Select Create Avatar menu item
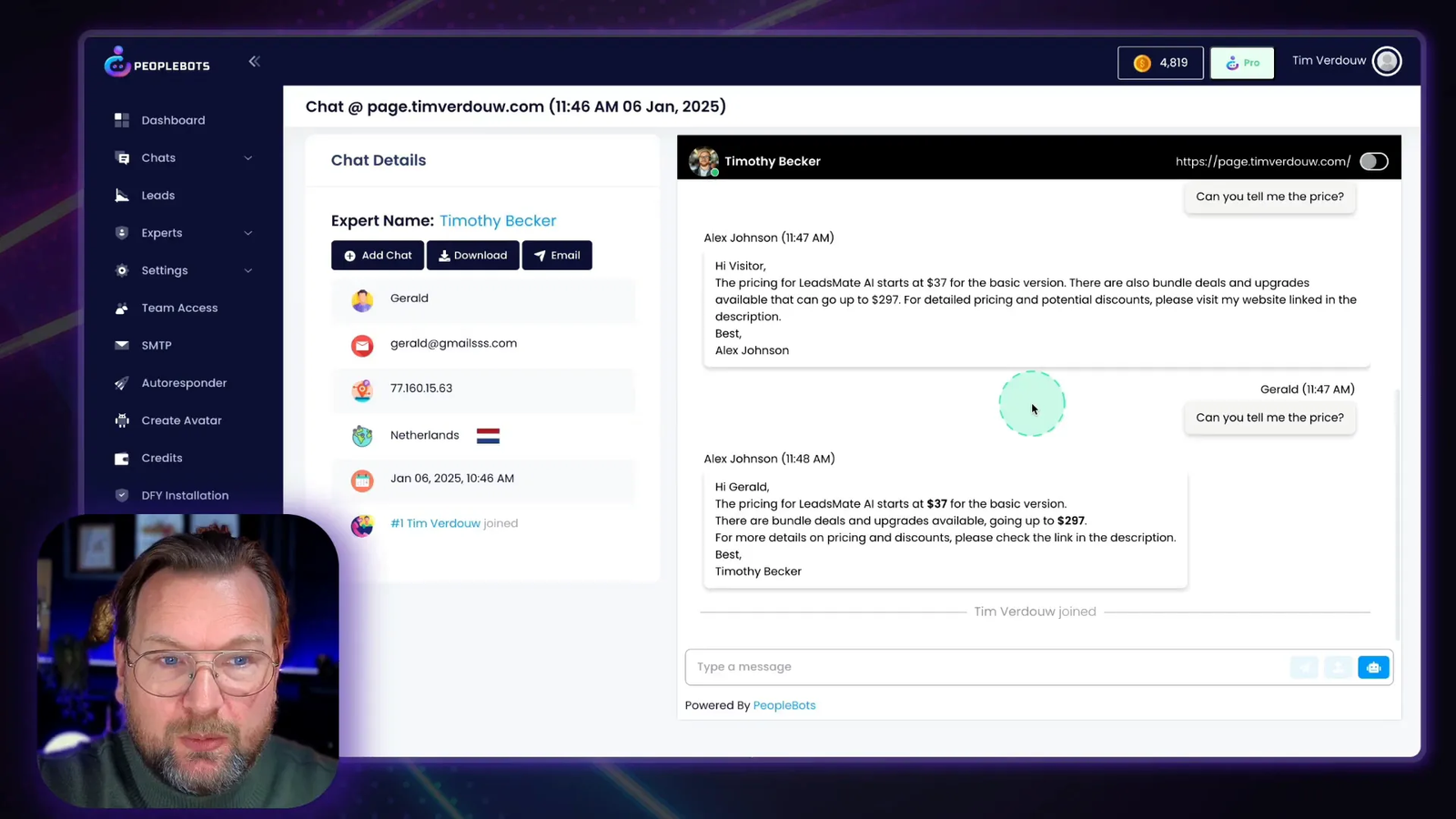This screenshot has height=819, width=1456. coord(181,420)
